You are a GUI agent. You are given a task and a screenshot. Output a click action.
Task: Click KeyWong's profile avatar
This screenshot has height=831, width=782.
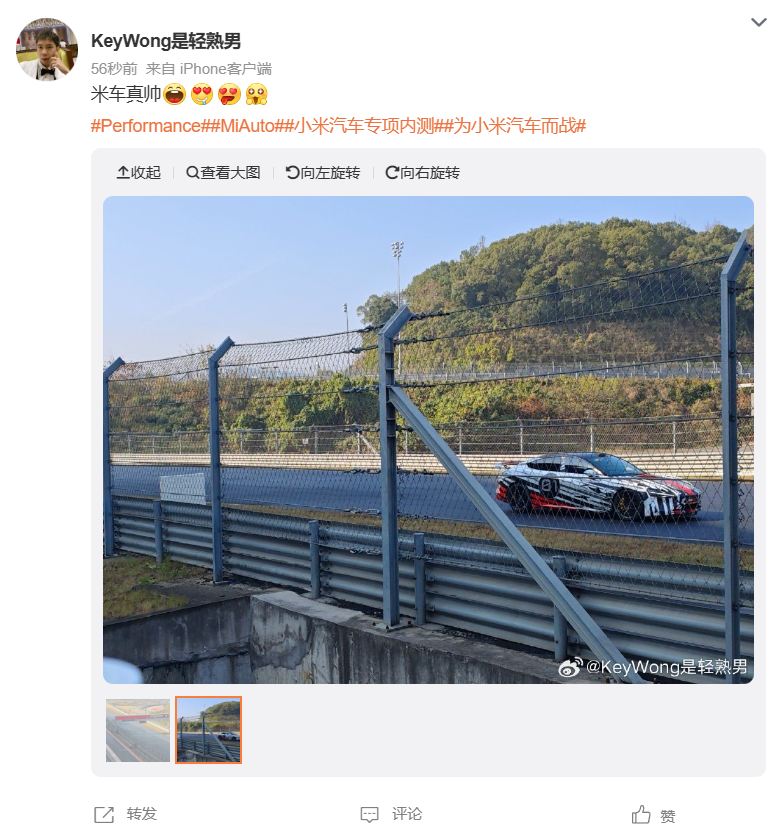(47, 49)
